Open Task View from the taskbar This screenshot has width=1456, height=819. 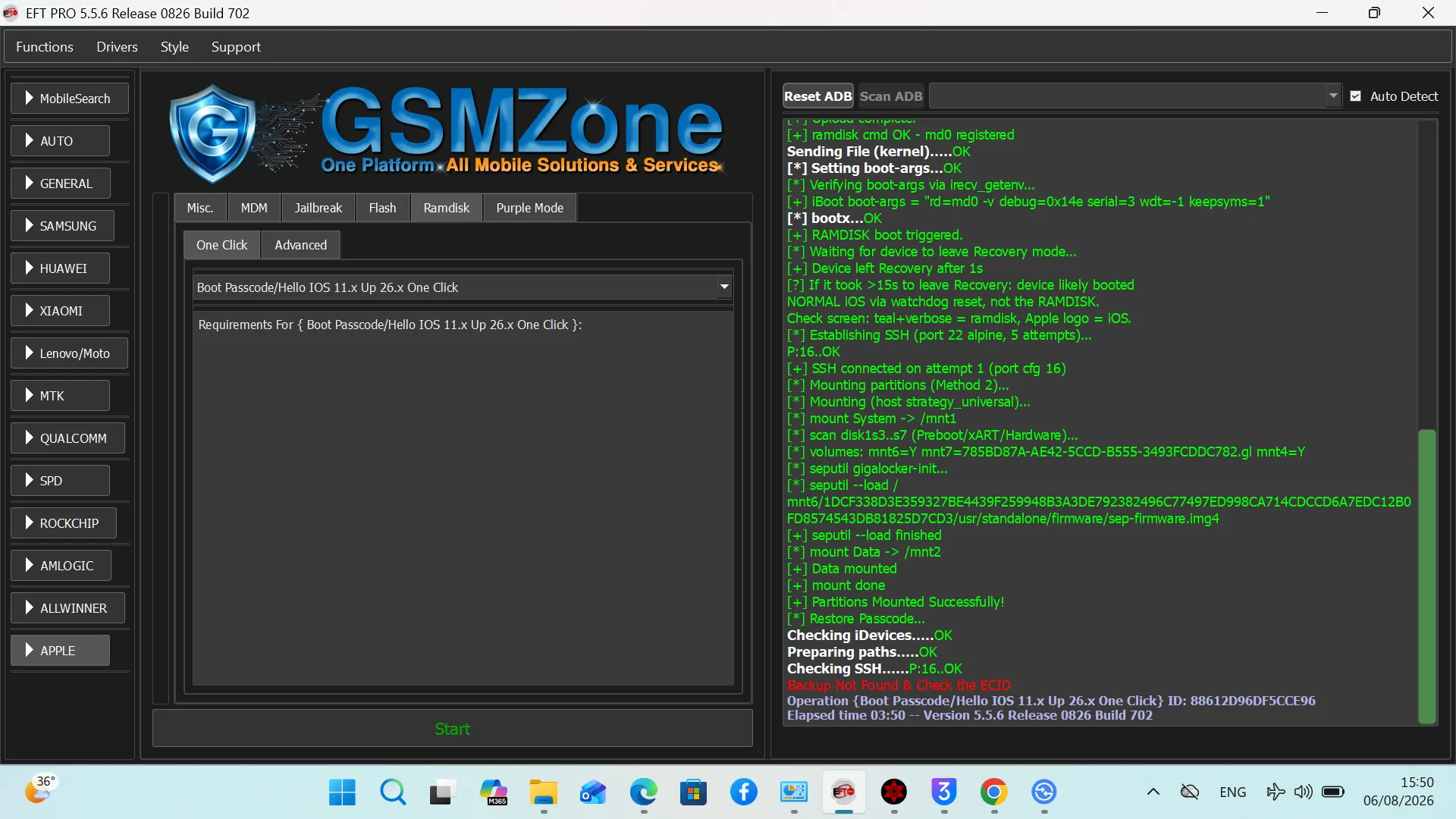[442, 792]
